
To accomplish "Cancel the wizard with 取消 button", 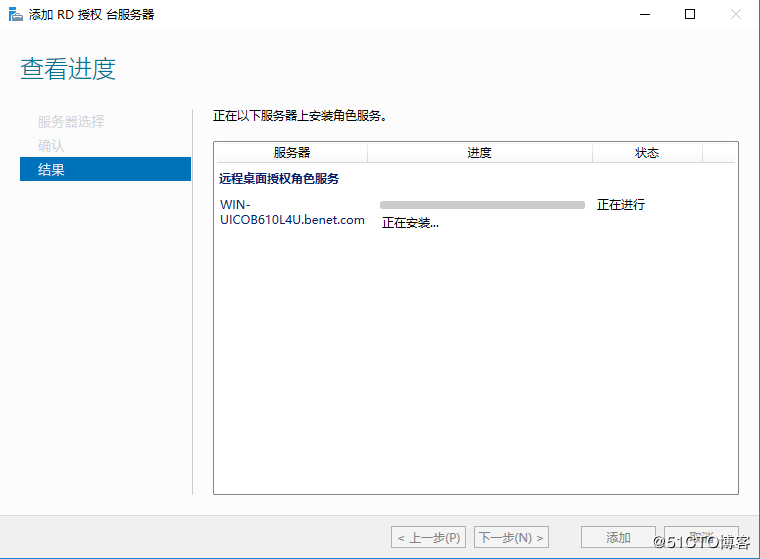I will (x=700, y=538).
